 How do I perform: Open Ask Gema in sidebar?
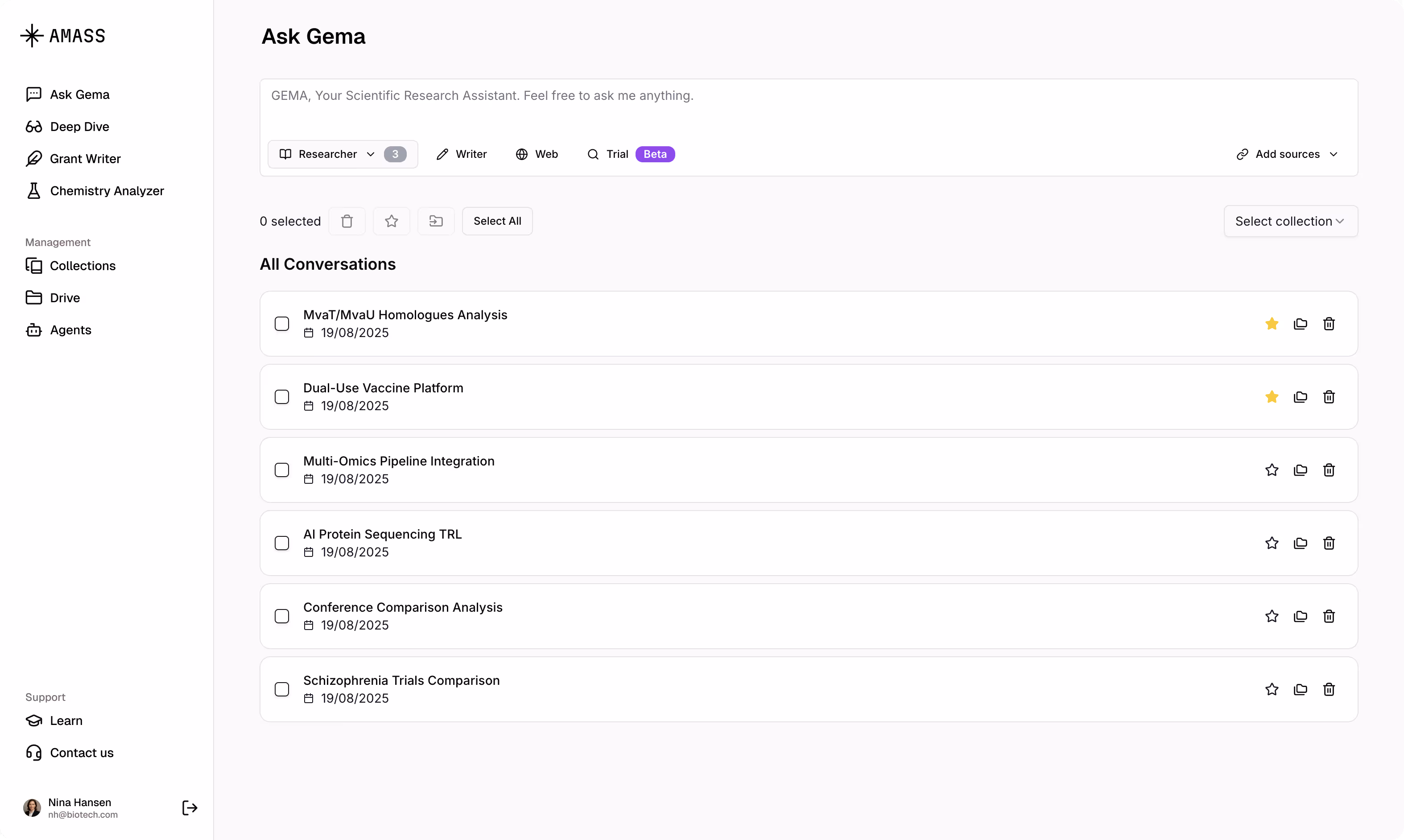67,94
